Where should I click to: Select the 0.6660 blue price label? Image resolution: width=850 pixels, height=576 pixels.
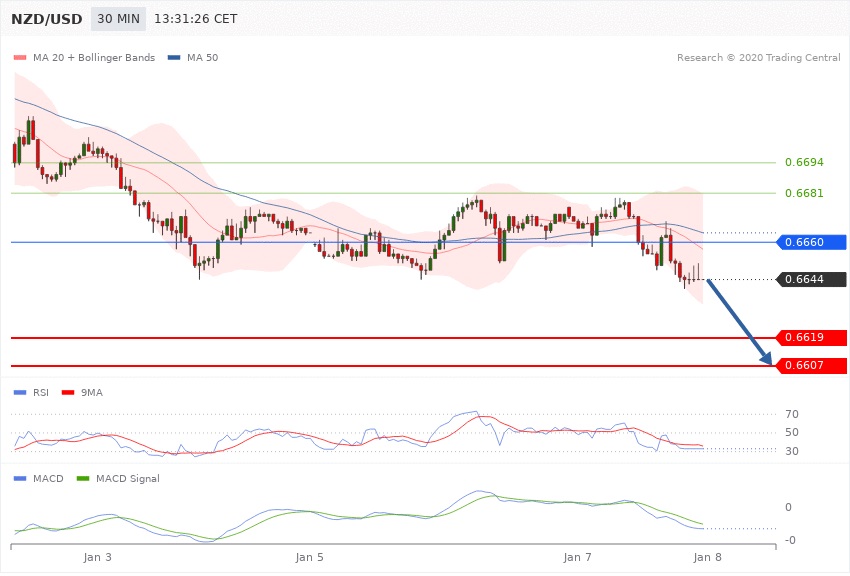811,242
